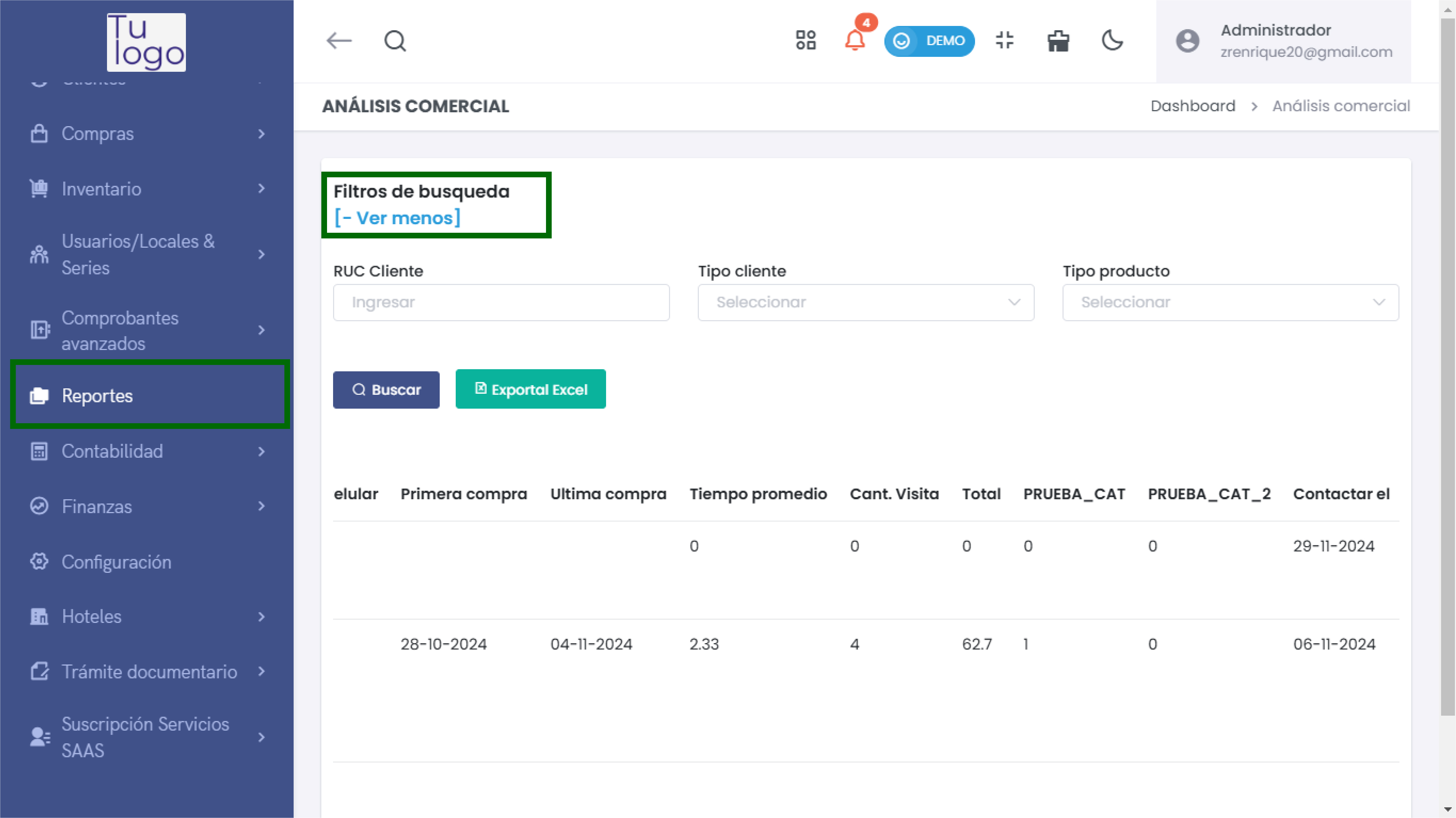This screenshot has width=1456, height=818.
Task: Click the Compras bag icon
Action: point(39,133)
